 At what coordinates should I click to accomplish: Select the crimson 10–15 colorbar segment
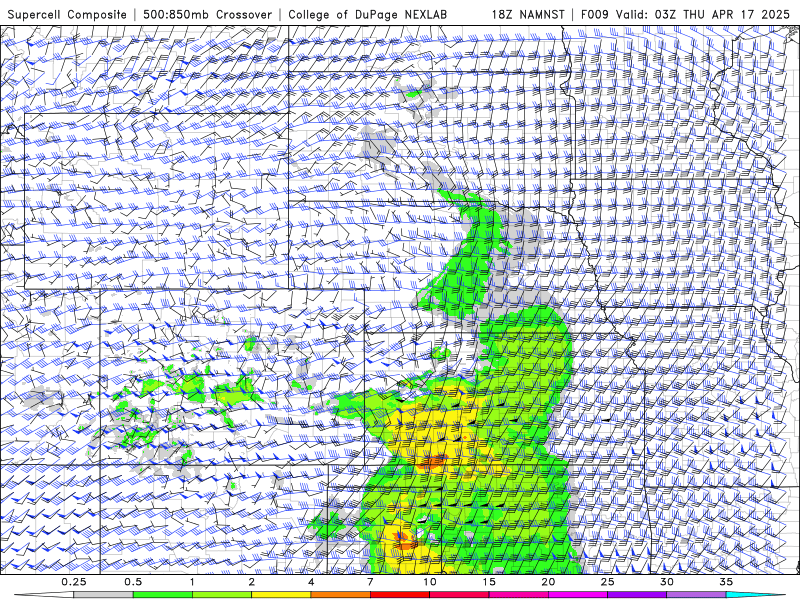click(459, 595)
